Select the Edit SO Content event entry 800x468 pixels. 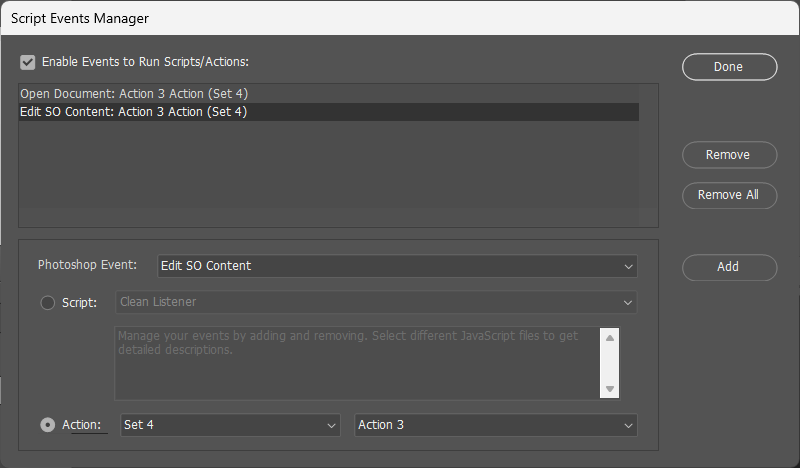[134, 112]
